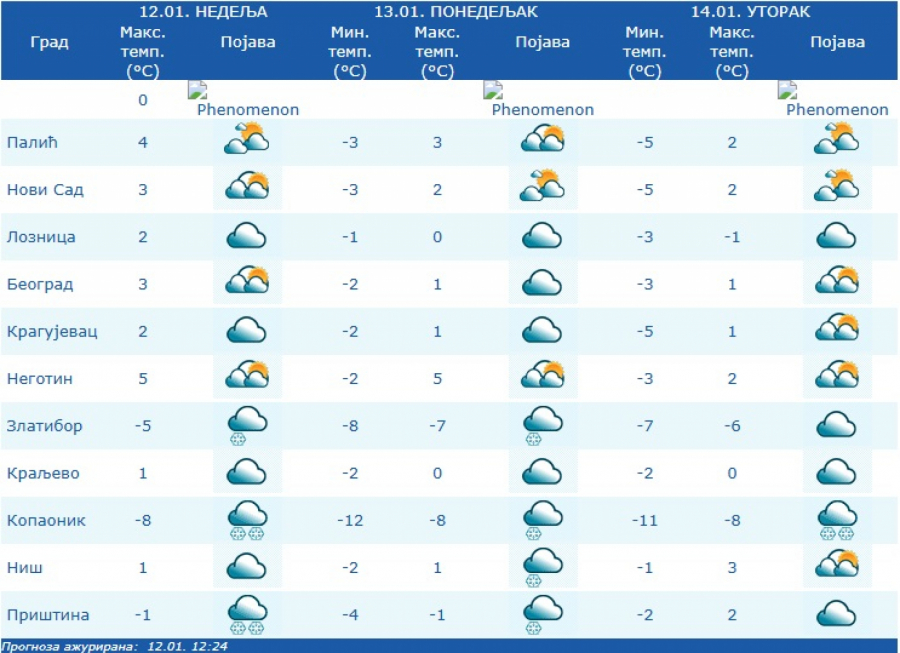Click Приштина's Sunday heavy snow icon
900x653 pixels.
[246, 613]
